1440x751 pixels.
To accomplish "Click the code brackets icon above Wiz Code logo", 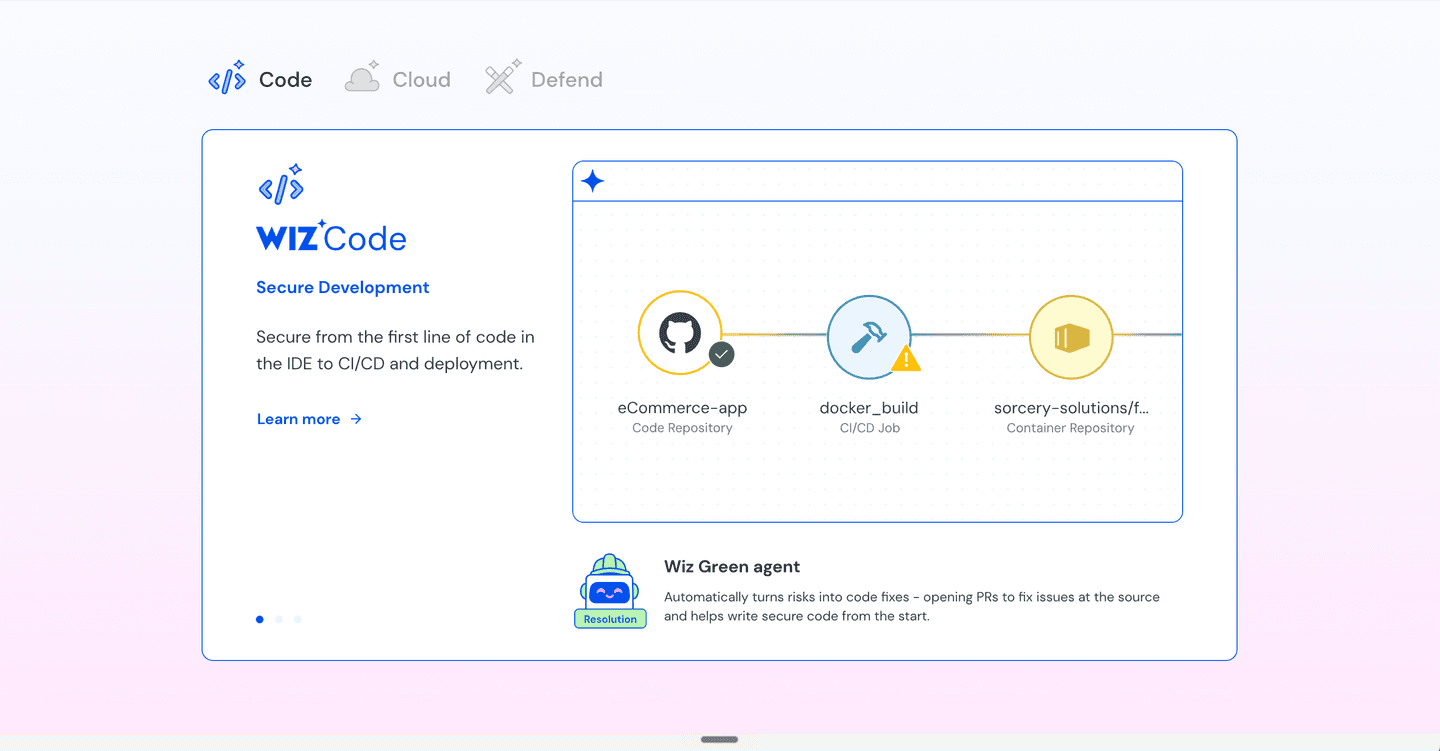I will pos(281,185).
